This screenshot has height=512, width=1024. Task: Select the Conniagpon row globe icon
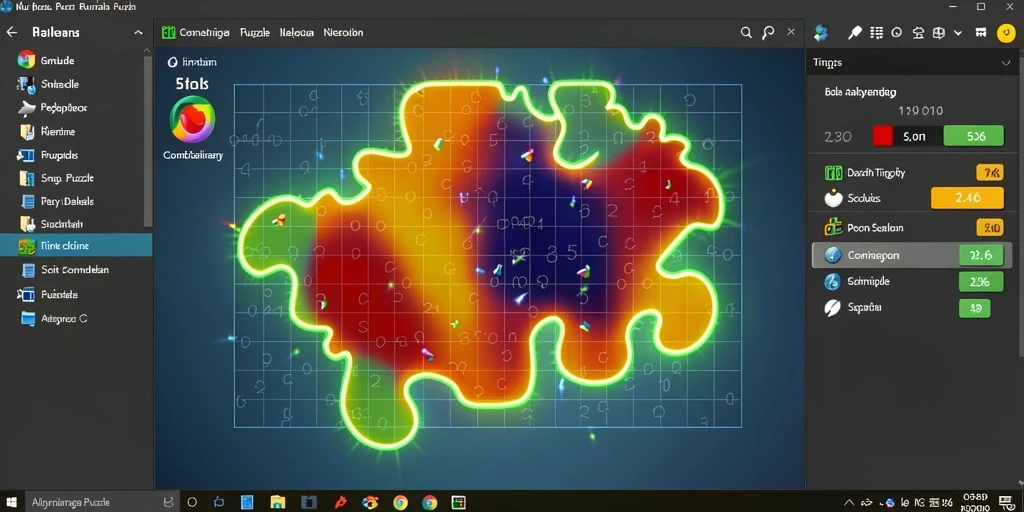point(833,255)
